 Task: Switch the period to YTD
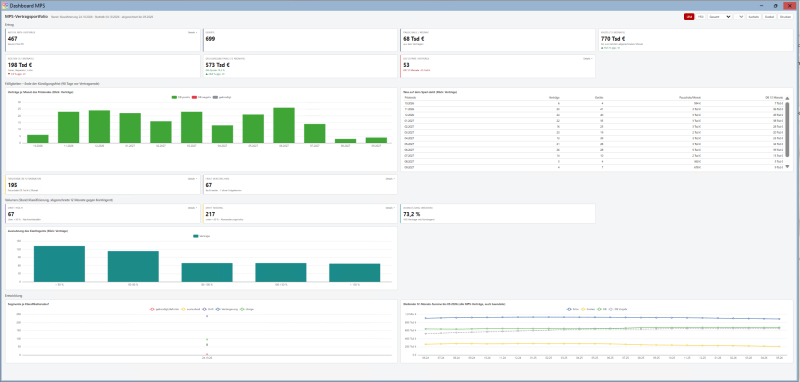pyautogui.click(x=701, y=17)
